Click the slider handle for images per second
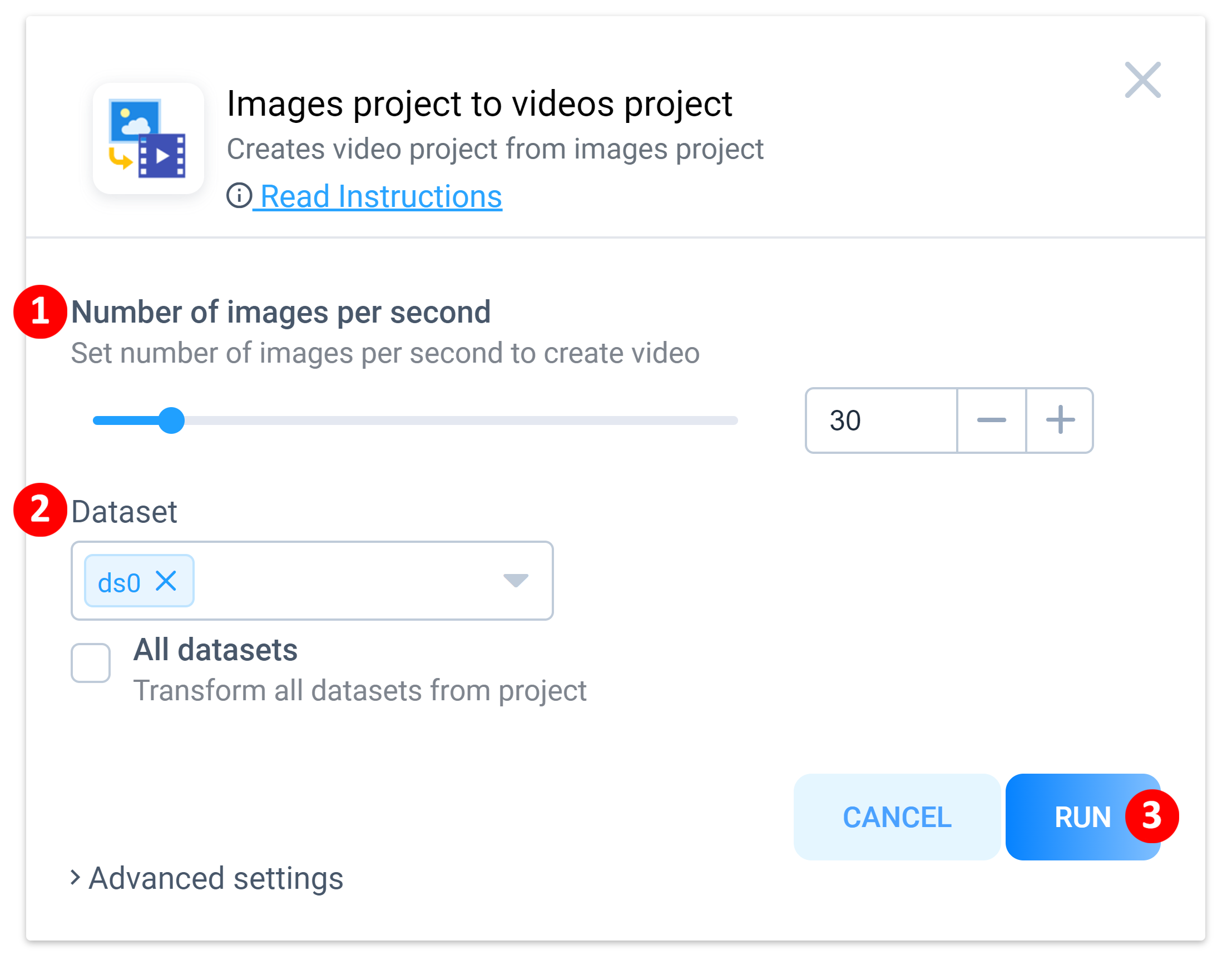 171,420
